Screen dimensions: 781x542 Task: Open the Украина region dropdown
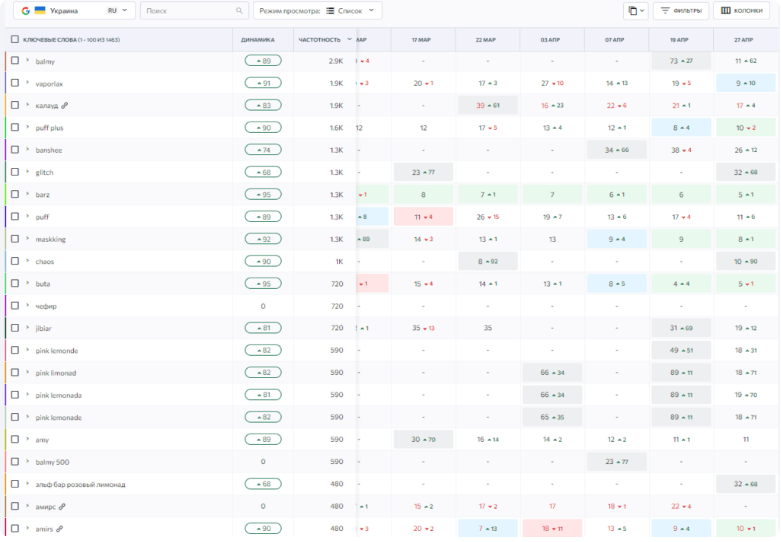pos(74,10)
